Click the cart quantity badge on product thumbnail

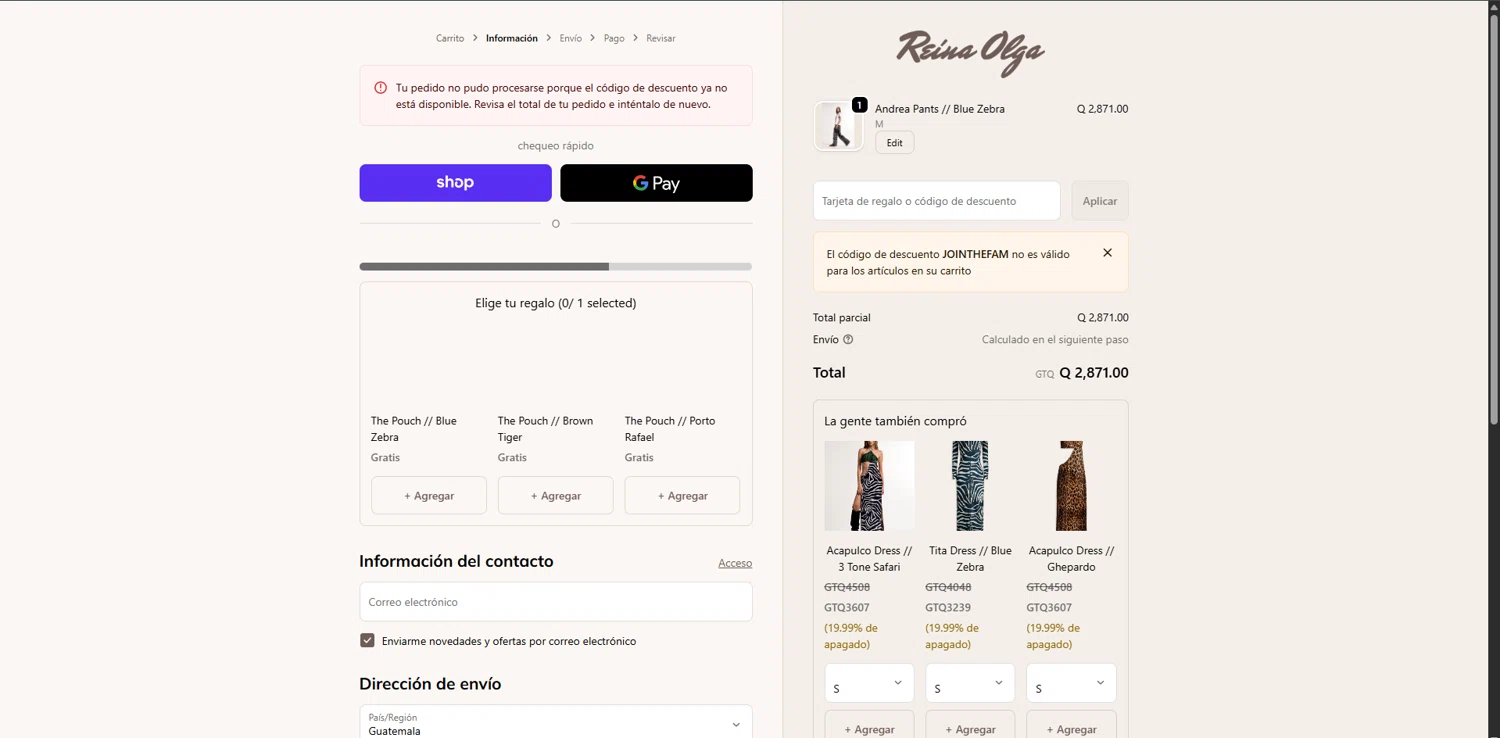coord(859,105)
